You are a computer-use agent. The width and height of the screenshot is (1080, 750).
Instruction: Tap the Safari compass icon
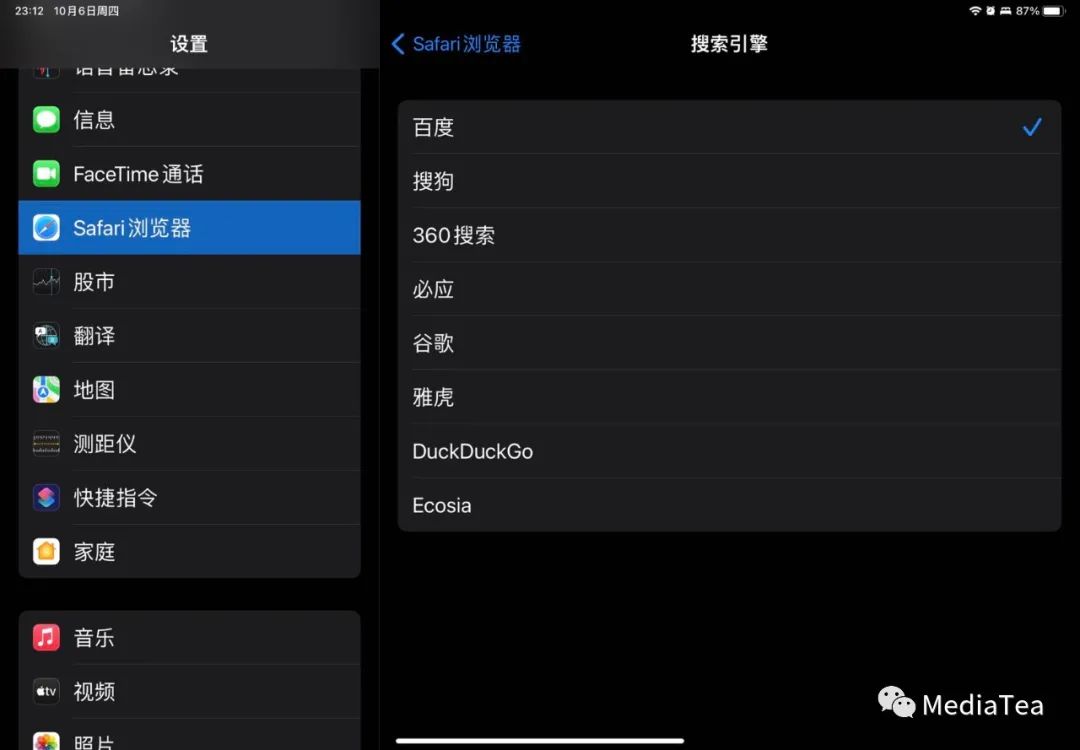46,227
